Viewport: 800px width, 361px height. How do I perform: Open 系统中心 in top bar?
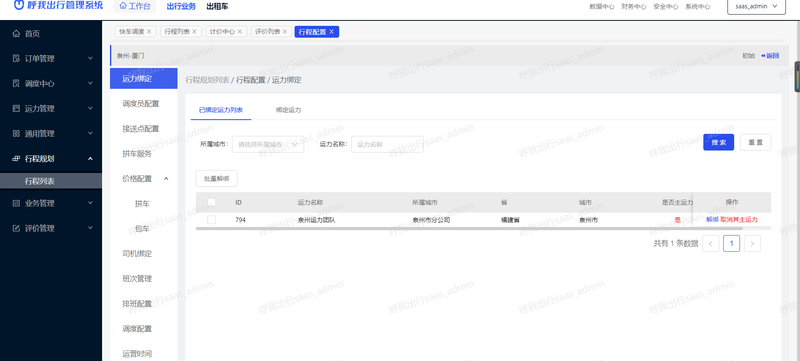(x=697, y=7)
